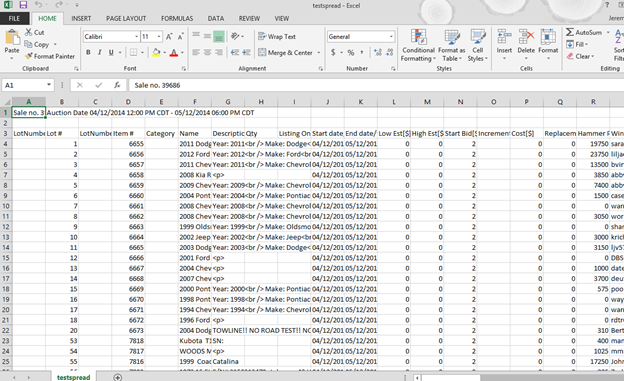Cut the selected cell
The width and height of the screenshot is (624, 381).
coord(34,32)
